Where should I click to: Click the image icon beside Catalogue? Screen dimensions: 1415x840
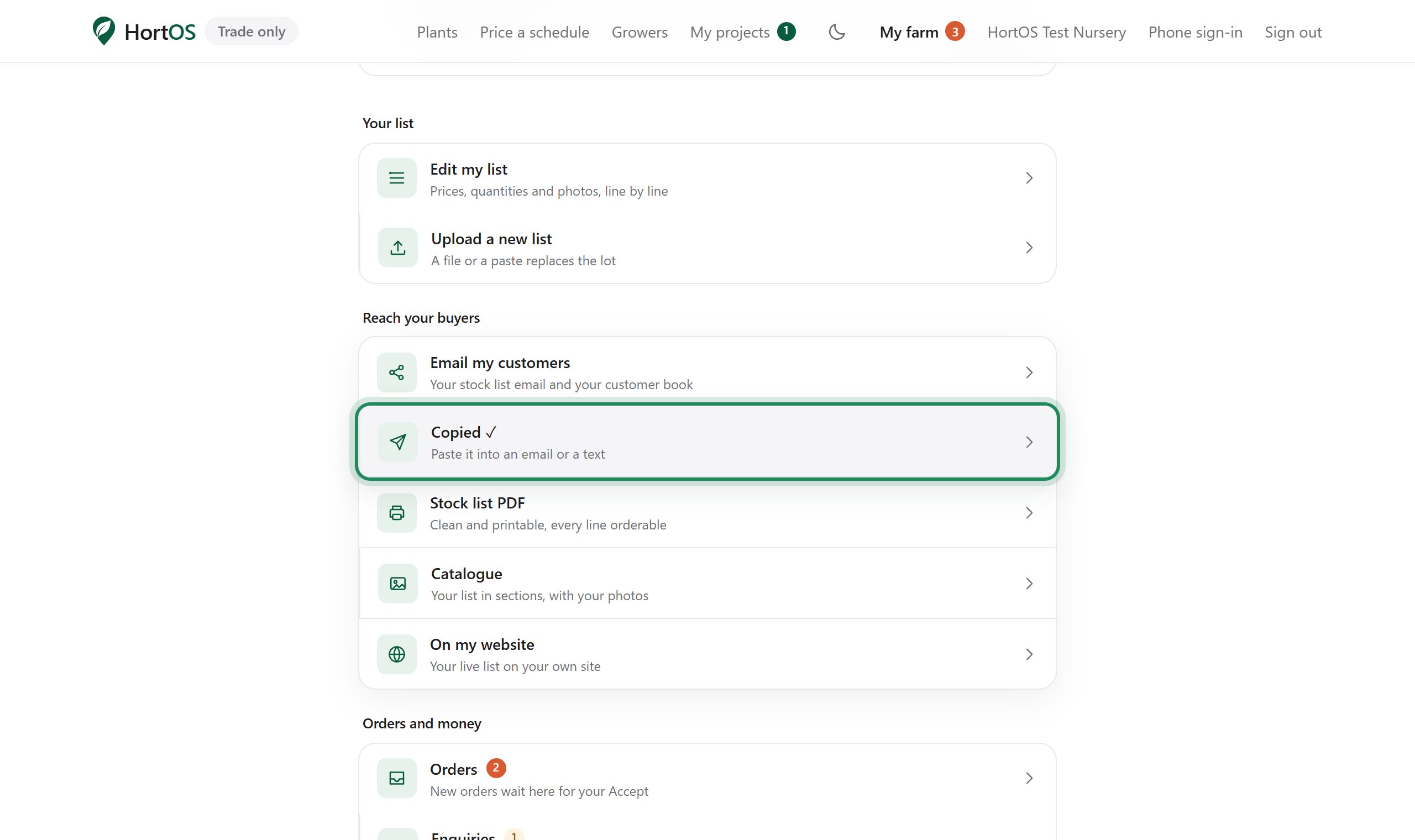point(398,584)
